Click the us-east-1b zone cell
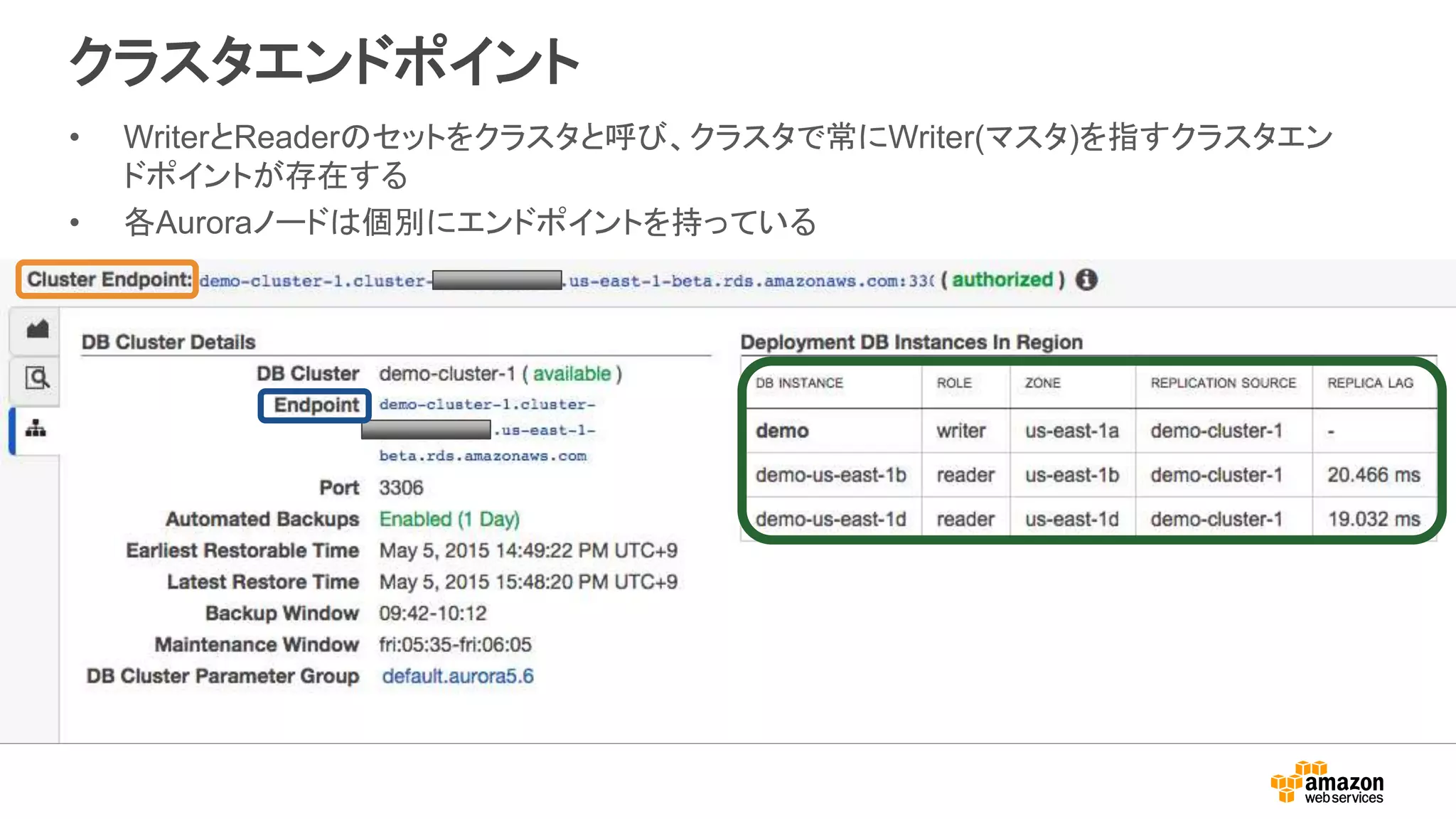1456x819 pixels. (1072, 475)
